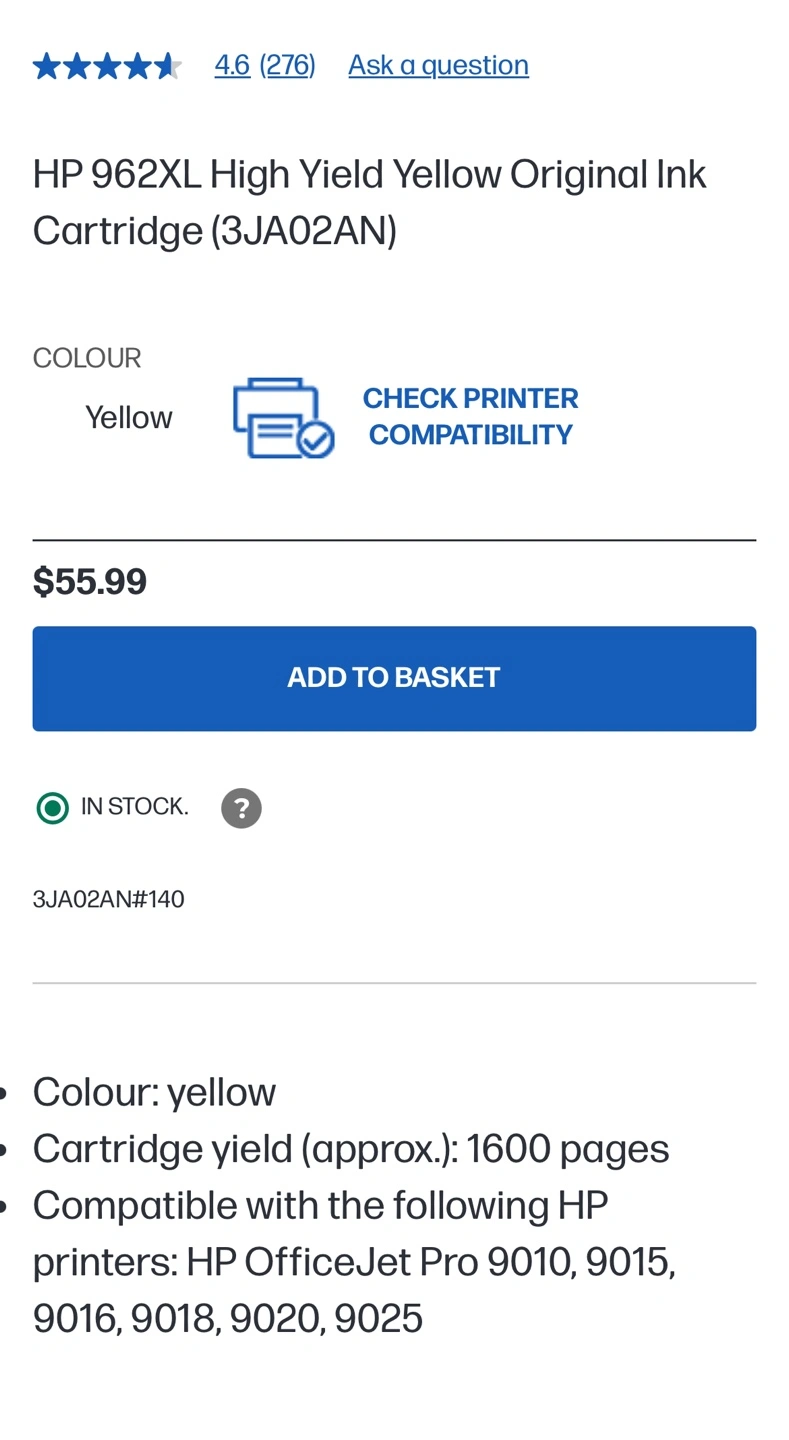Viewport: 789px width, 1440px height.
Task: Click the $55.99 price
Action: [x=90, y=581]
